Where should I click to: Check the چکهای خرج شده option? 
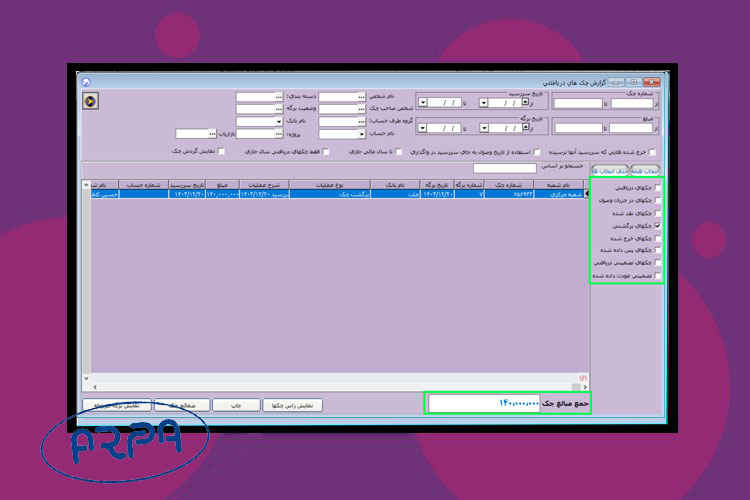657,239
